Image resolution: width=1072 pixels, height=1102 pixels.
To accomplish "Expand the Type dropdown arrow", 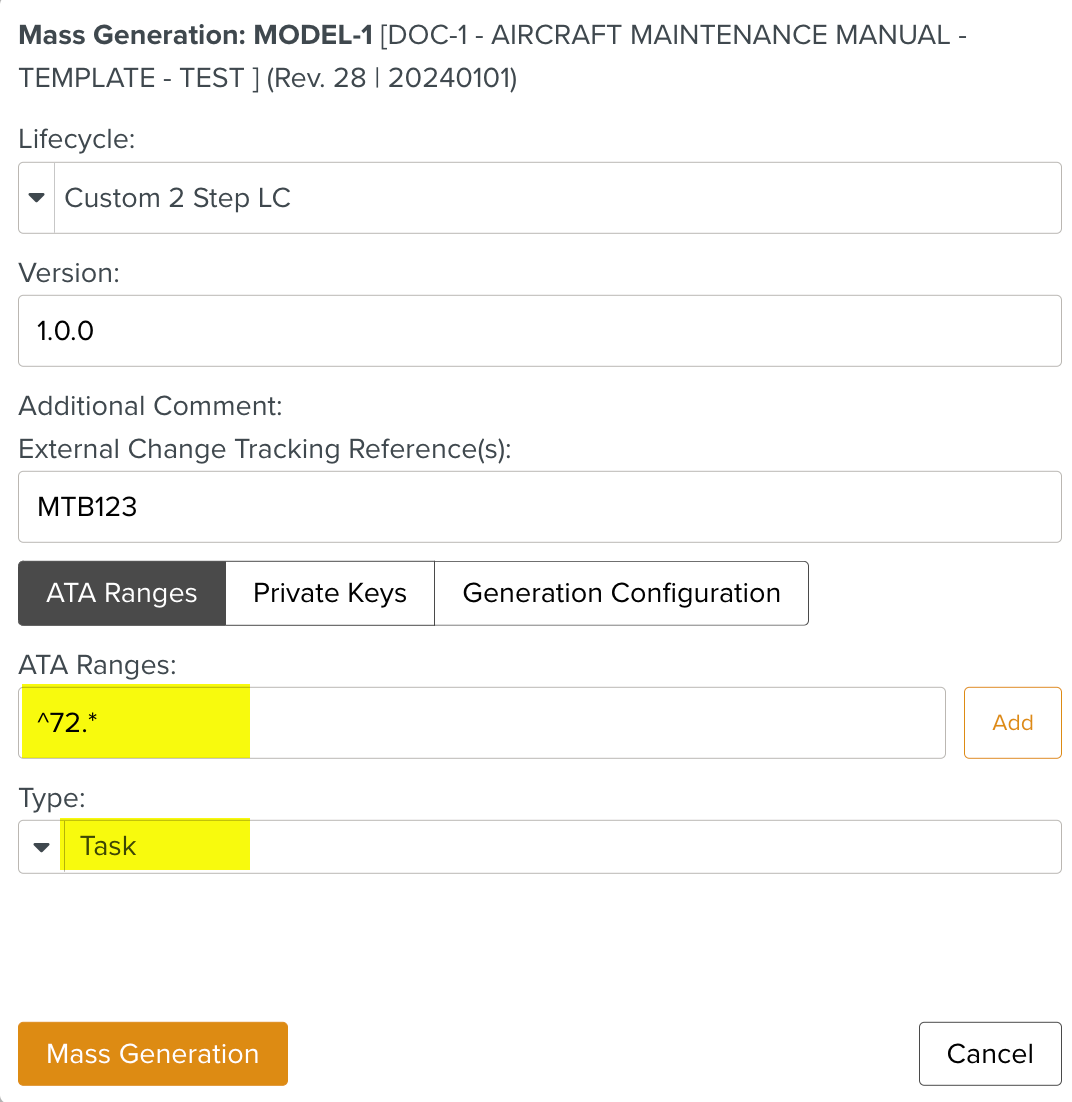I will pos(41,847).
